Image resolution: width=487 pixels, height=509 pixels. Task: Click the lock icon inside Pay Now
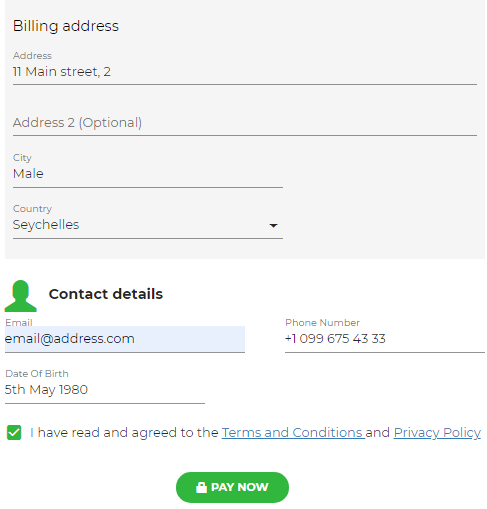(201, 487)
